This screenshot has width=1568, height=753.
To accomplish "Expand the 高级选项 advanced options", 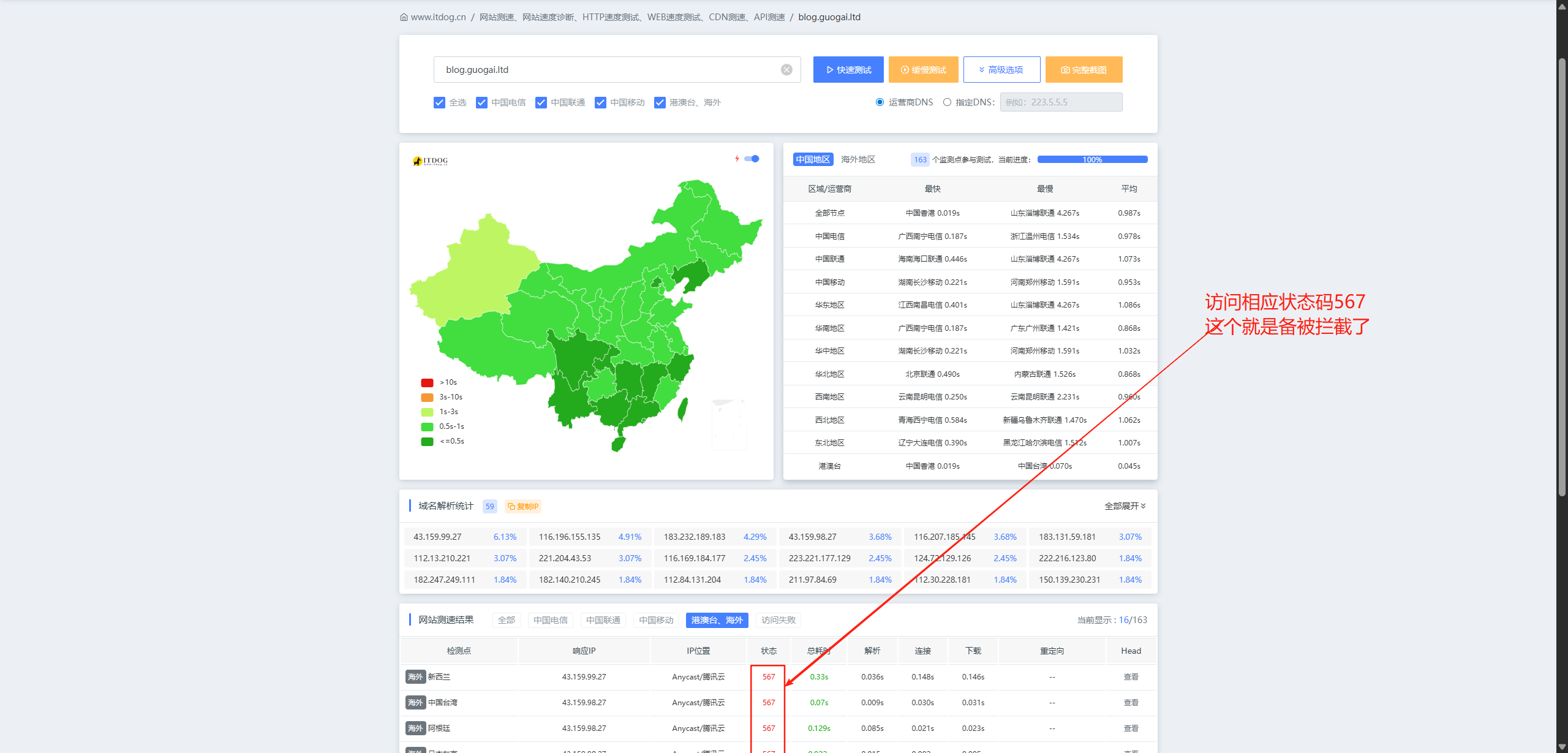I will 1001,70.
